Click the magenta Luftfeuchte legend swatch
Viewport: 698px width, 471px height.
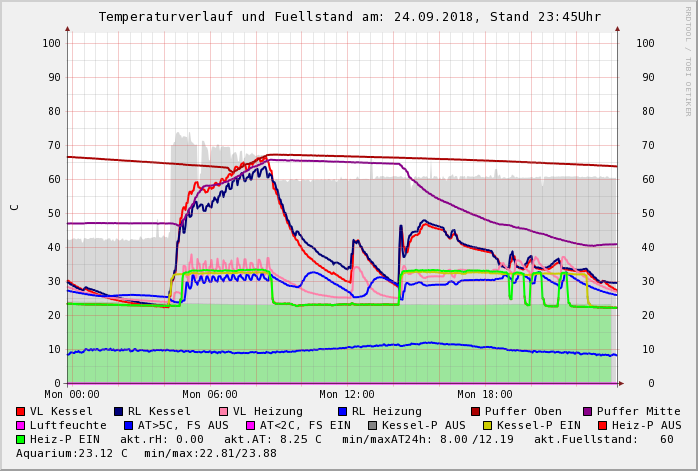(21, 425)
